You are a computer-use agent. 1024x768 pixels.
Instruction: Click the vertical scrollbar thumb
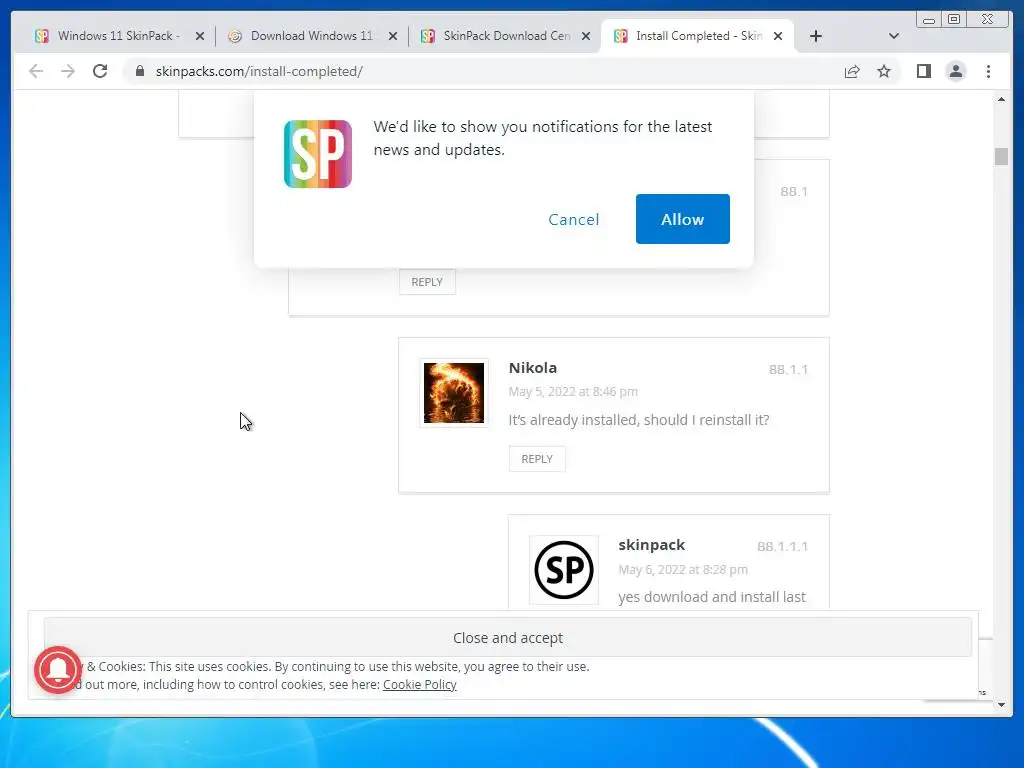point(1001,156)
